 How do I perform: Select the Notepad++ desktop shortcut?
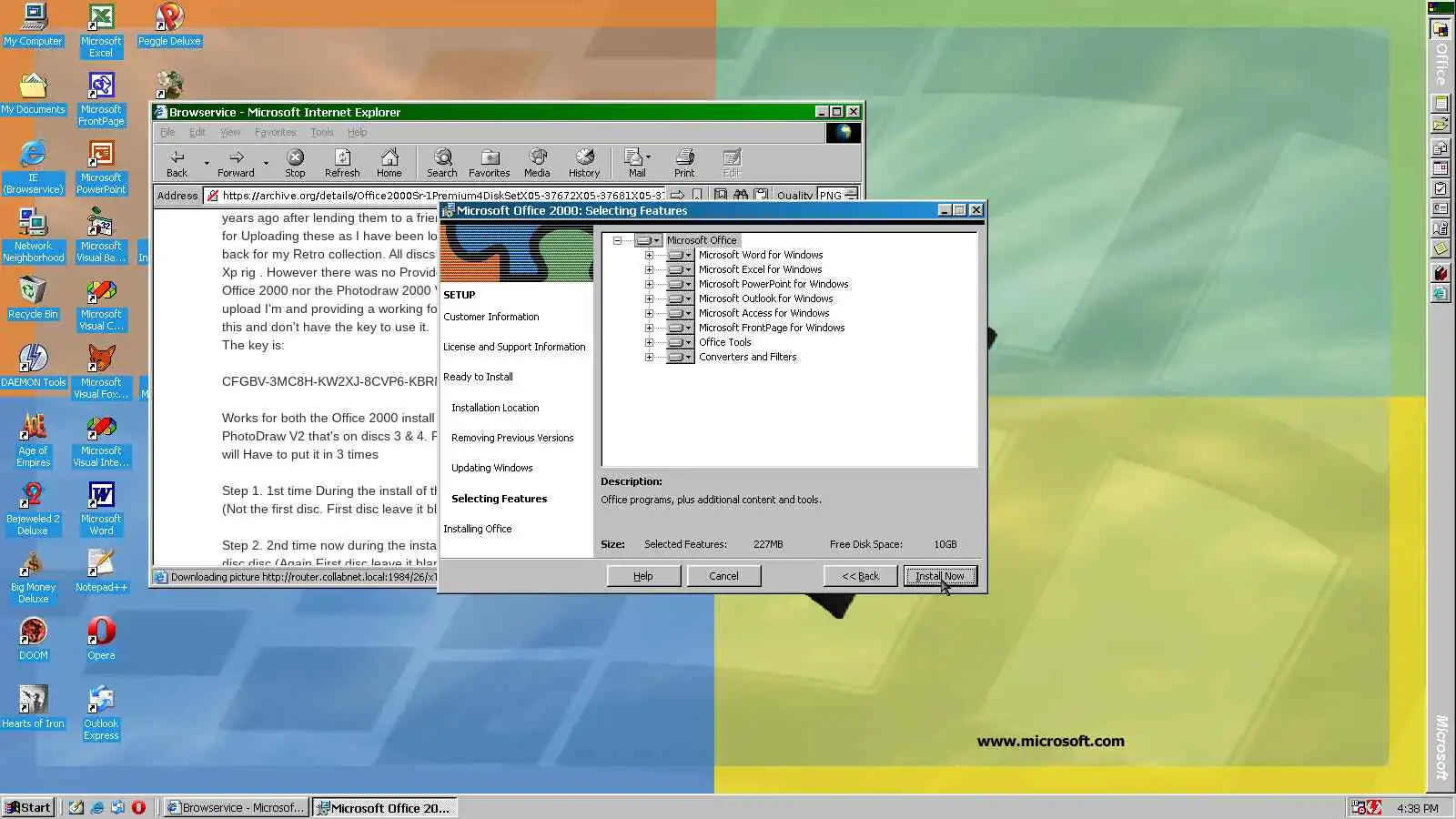click(x=101, y=571)
